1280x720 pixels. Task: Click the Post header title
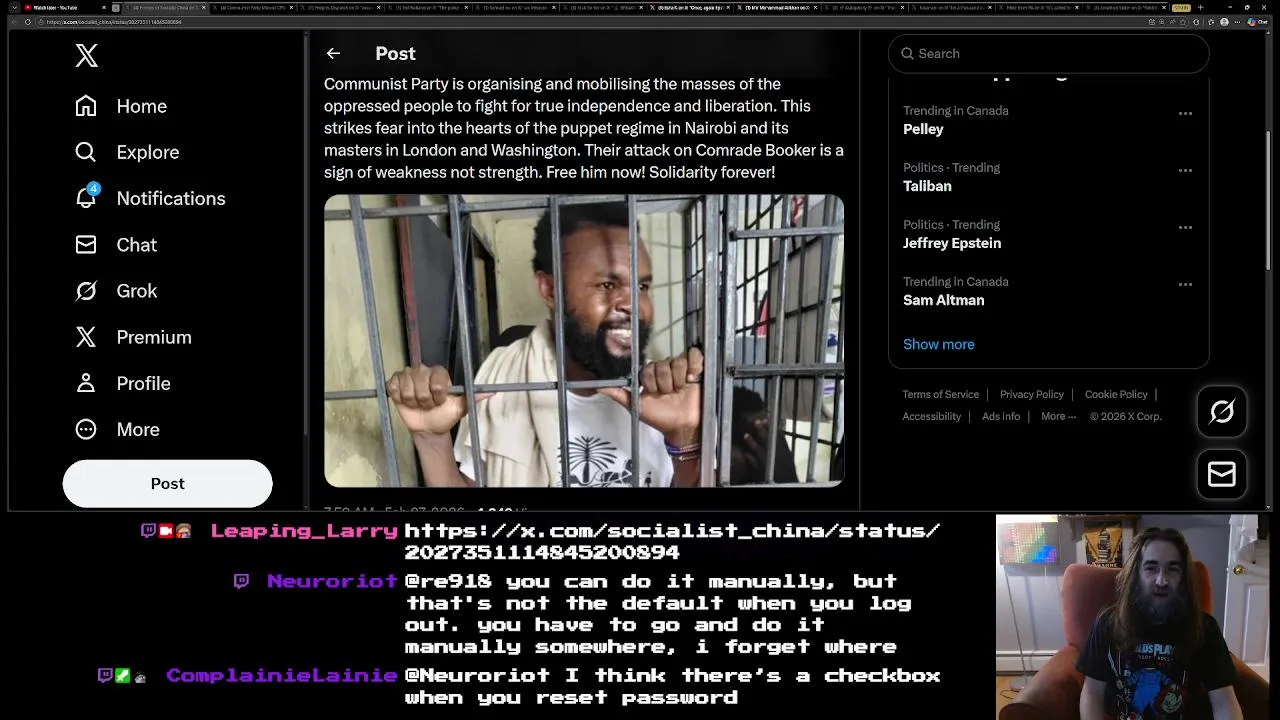tap(395, 53)
